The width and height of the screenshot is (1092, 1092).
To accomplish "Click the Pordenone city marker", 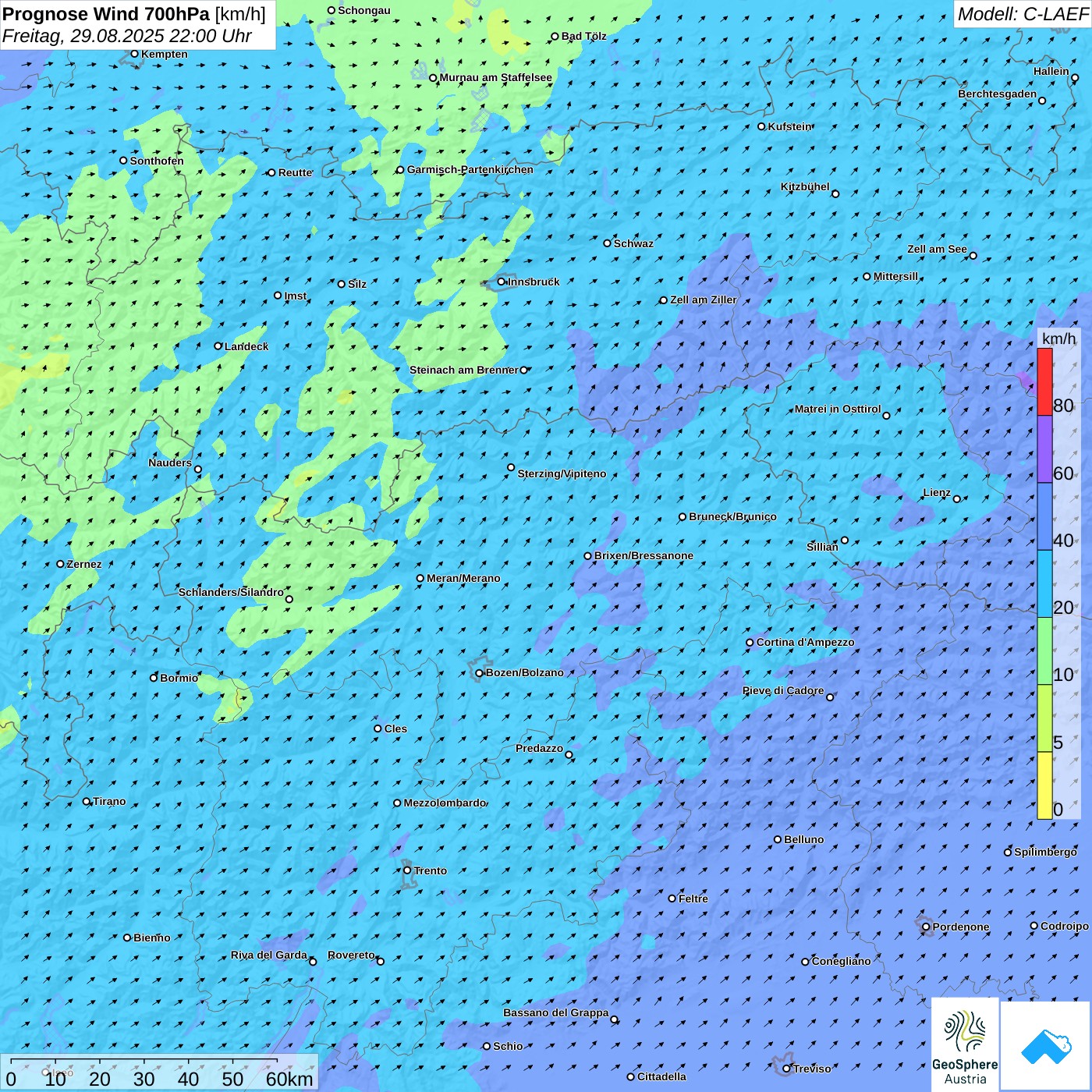I will (927, 927).
